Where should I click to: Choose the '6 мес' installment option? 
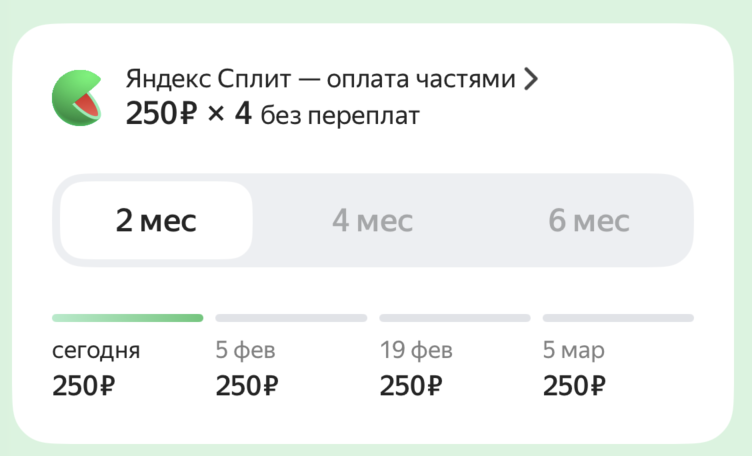pyautogui.click(x=588, y=221)
